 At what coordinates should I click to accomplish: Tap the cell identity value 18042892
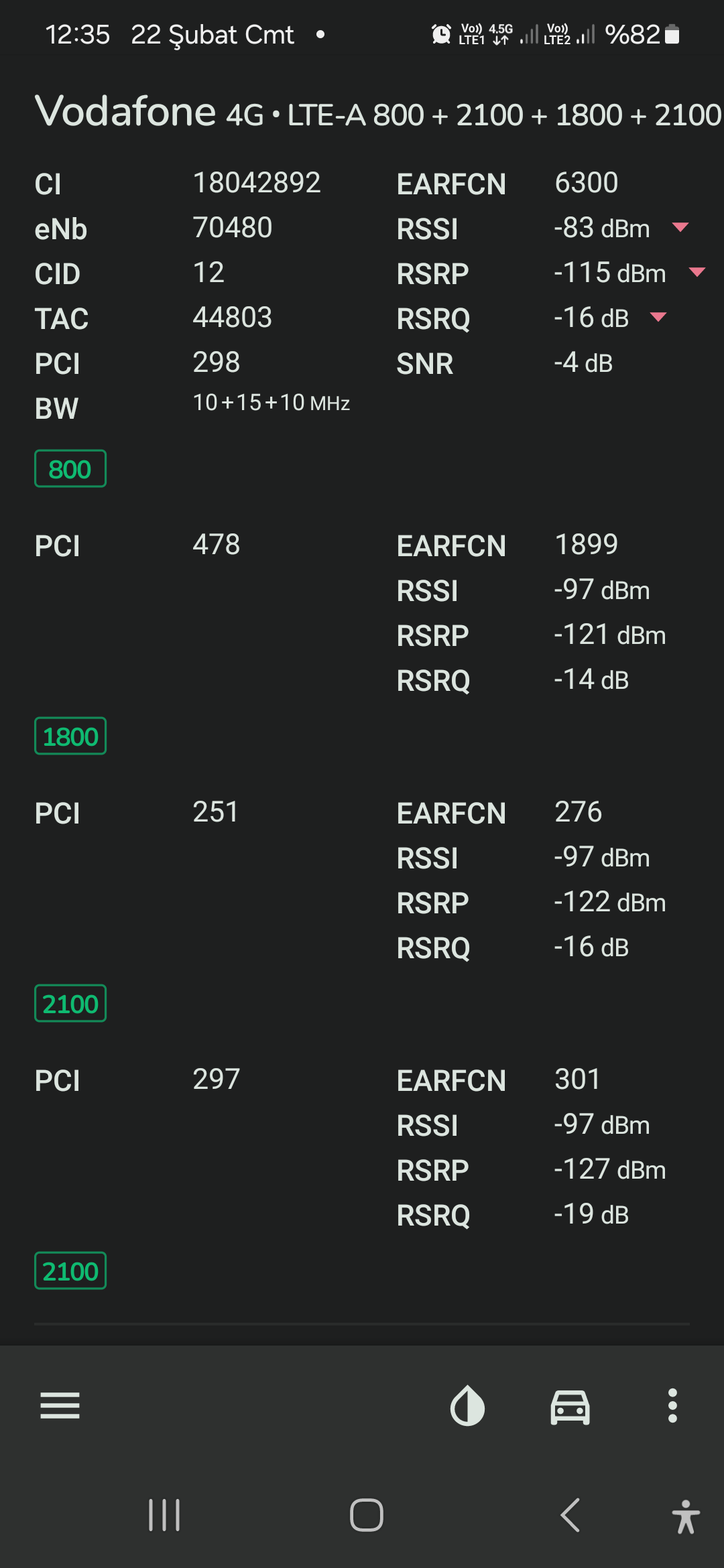point(257,183)
